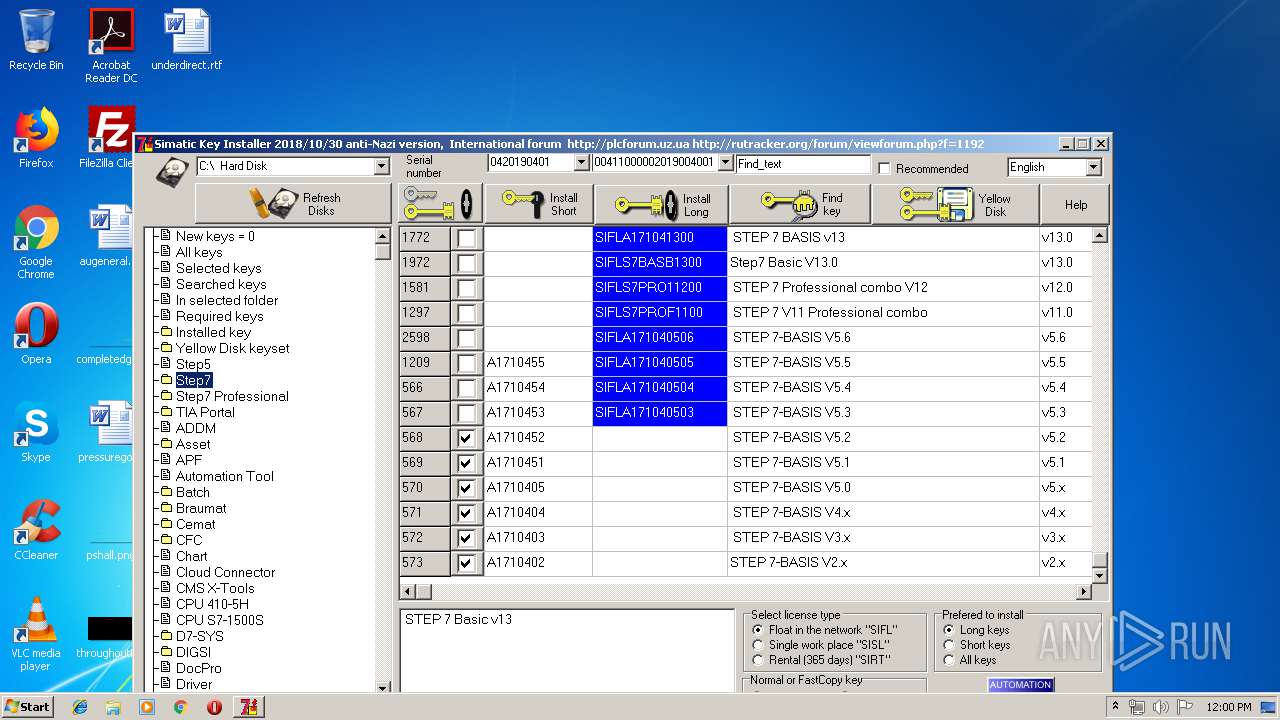Click the Refresh Disks button
1280x720 pixels.
(293, 204)
